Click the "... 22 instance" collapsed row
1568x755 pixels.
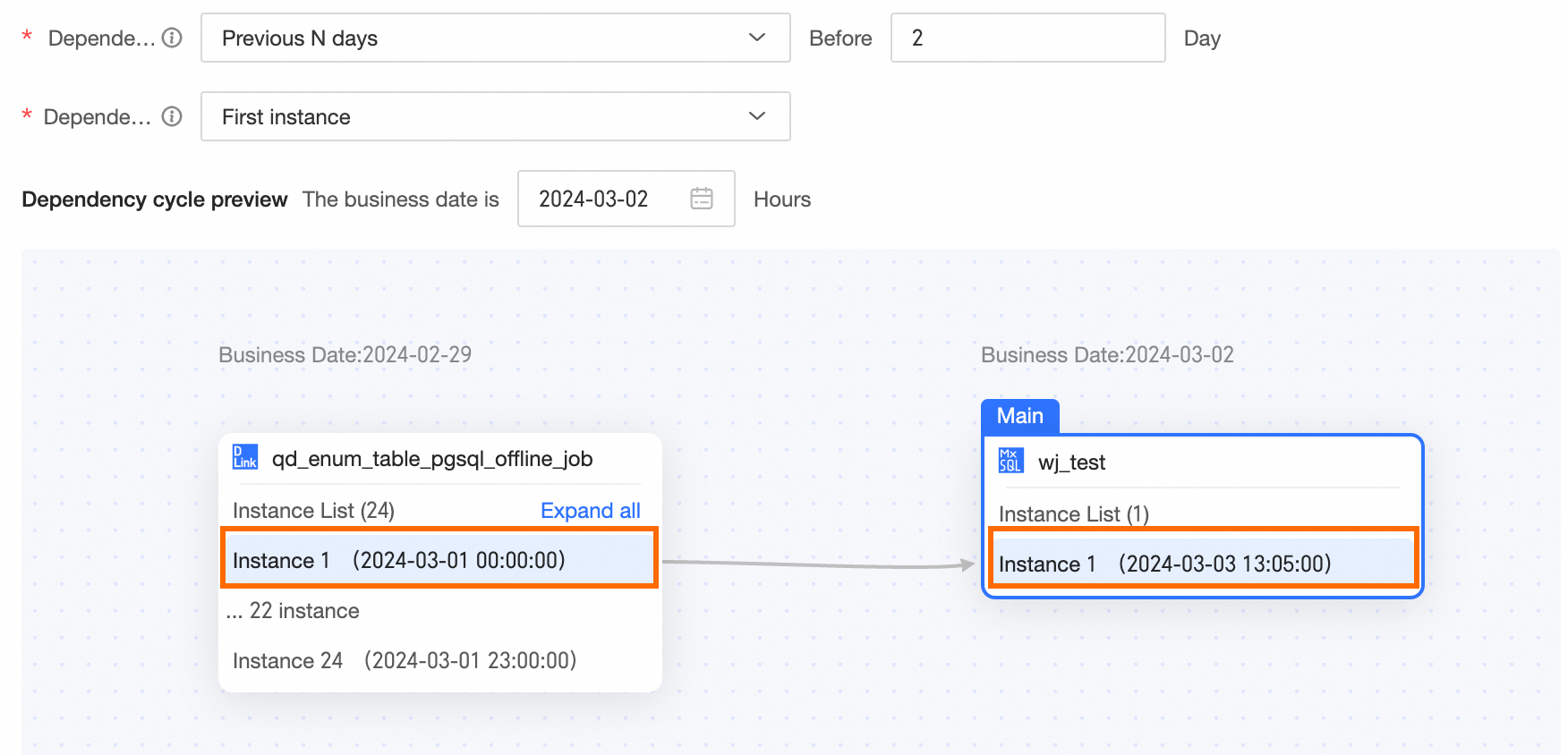pyautogui.click(x=293, y=611)
